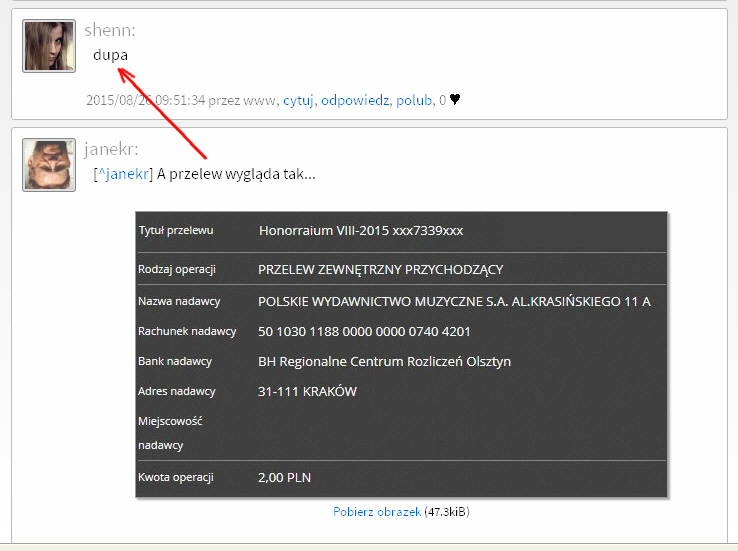Select 'BH Regionalne Centrum Rozliczeń Olsztyn'
738x551 pixels.
384,362
